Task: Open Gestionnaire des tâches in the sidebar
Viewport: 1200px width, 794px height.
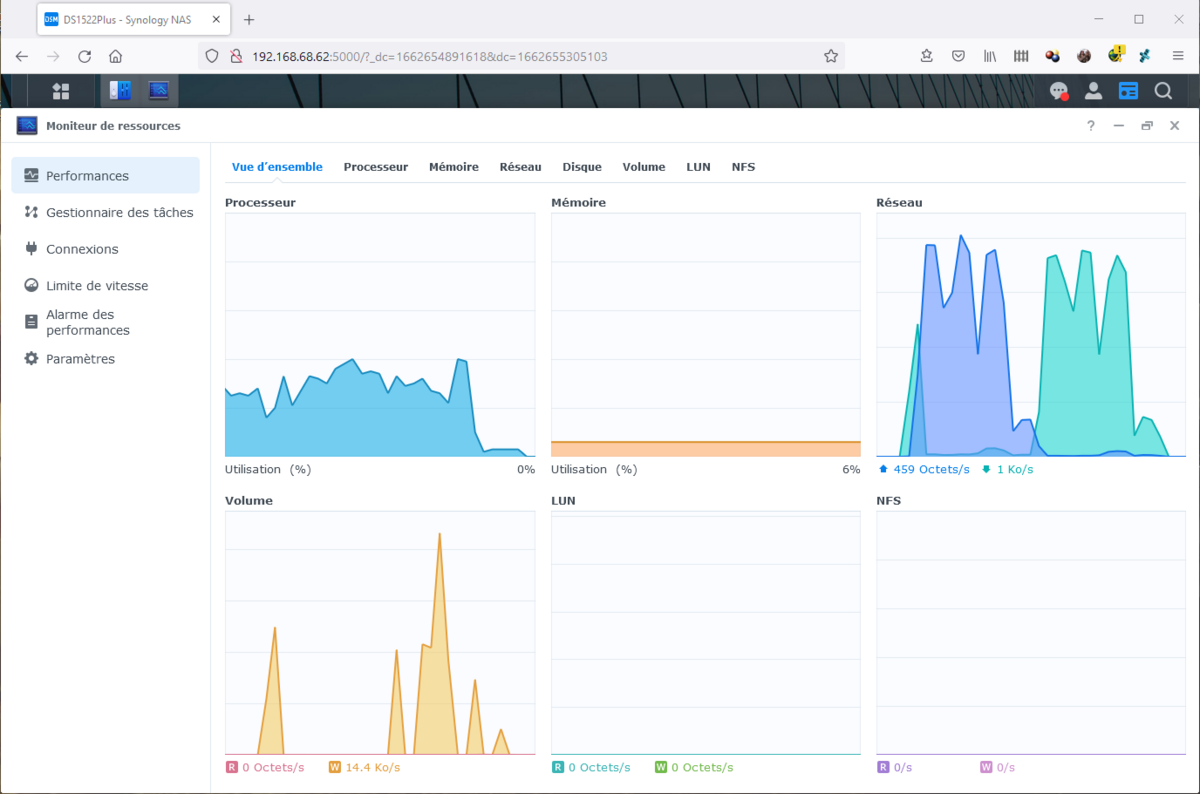Action: point(105,212)
